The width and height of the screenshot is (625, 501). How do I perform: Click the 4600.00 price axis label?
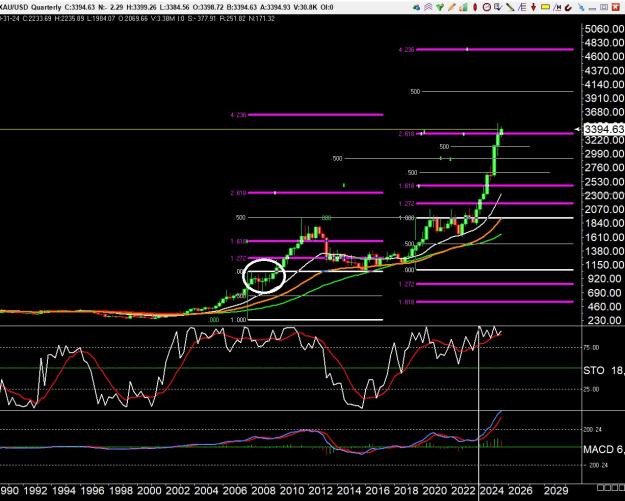[603, 56]
